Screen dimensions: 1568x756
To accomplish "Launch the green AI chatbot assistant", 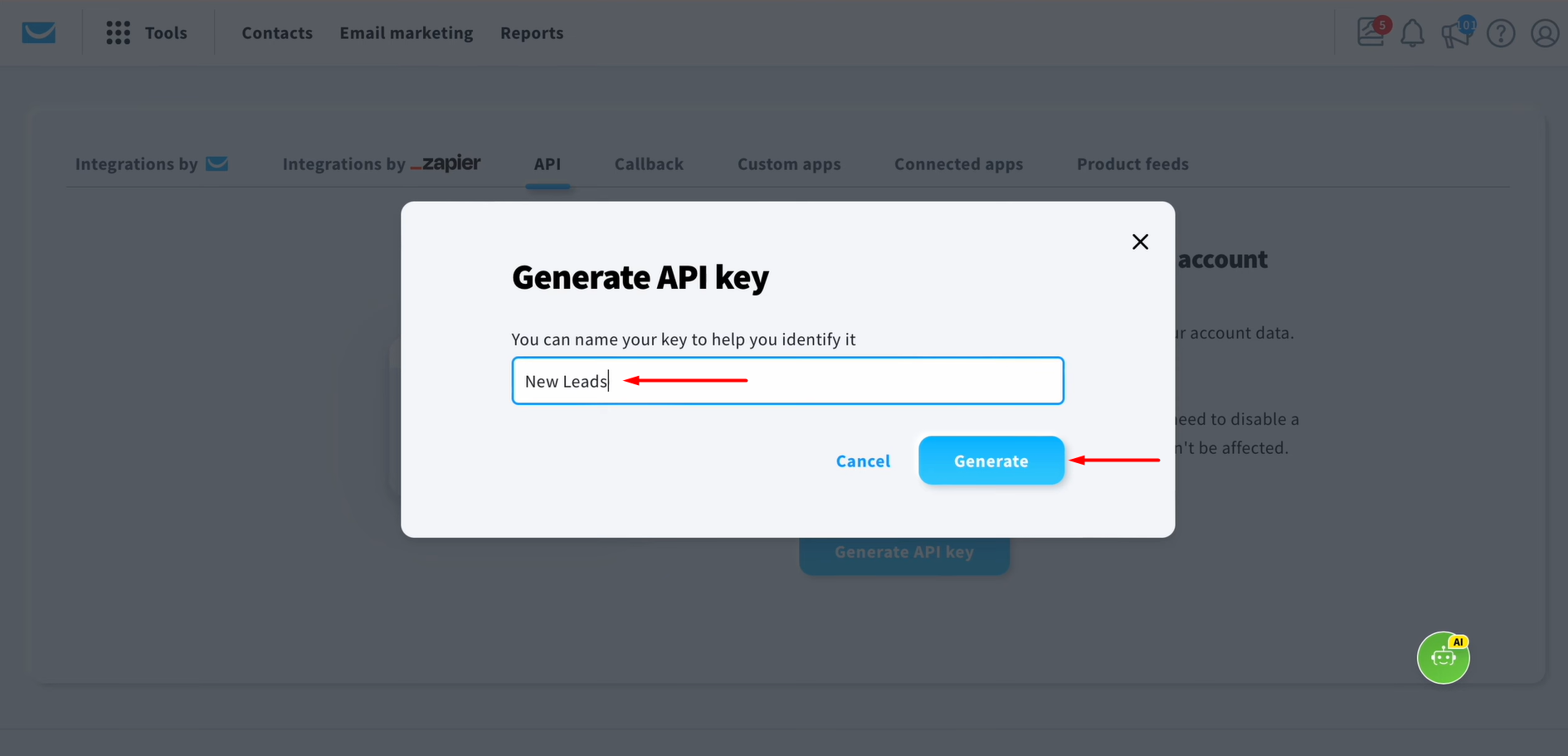I will tap(1443, 657).
